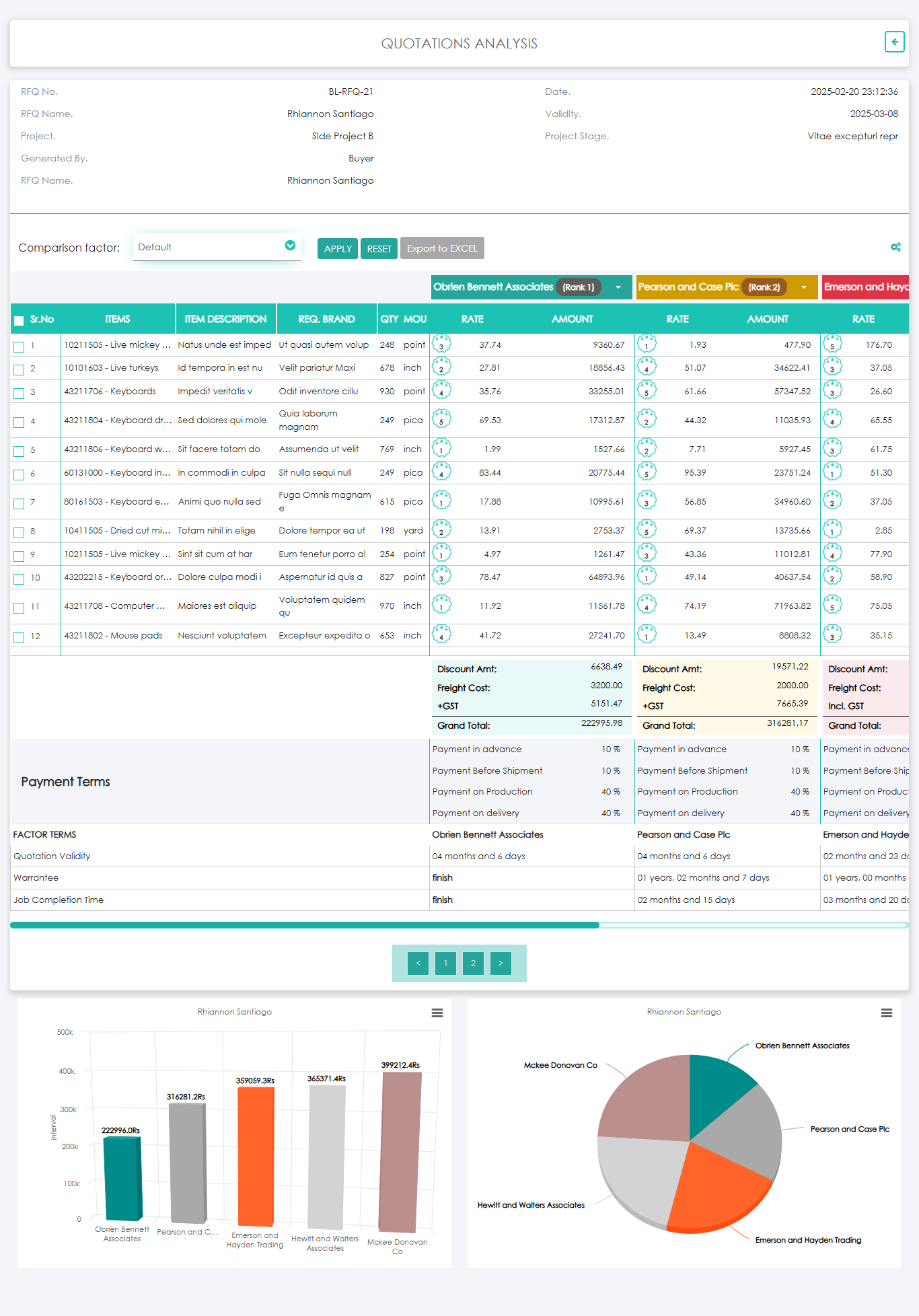This screenshot has width=919, height=1316.
Task: Open pie chart hamburger menu icon
Action: pos(886,1013)
